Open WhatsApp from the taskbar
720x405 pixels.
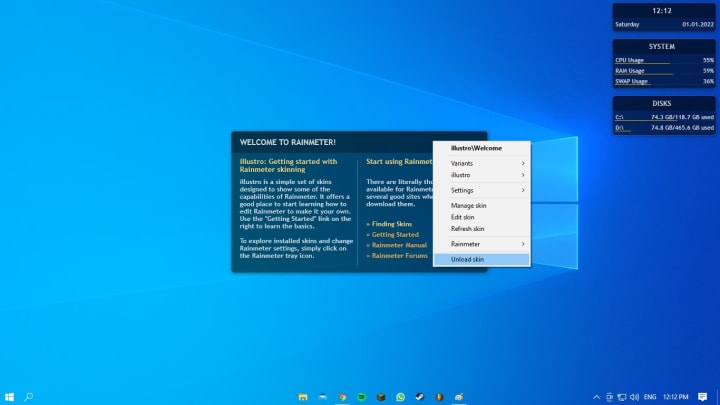point(400,397)
